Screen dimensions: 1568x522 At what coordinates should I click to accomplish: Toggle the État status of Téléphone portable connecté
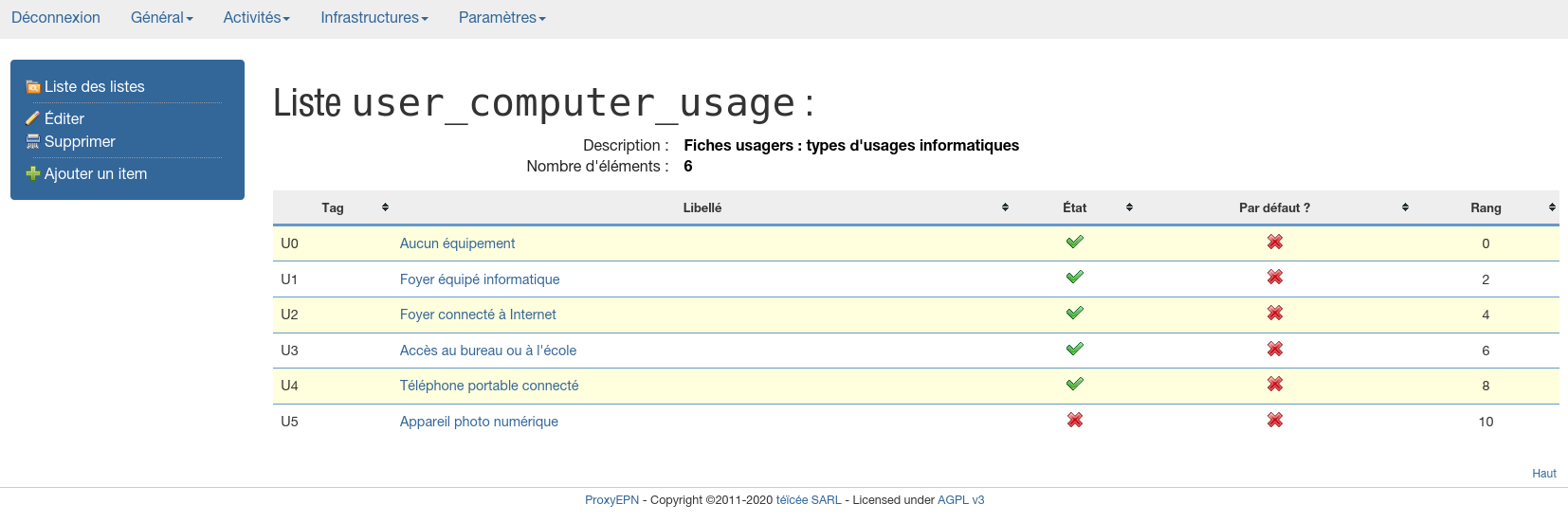click(1074, 385)
